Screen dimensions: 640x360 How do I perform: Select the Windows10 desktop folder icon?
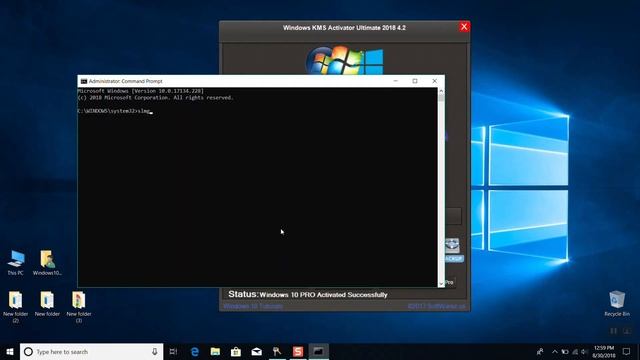[47, 262]
